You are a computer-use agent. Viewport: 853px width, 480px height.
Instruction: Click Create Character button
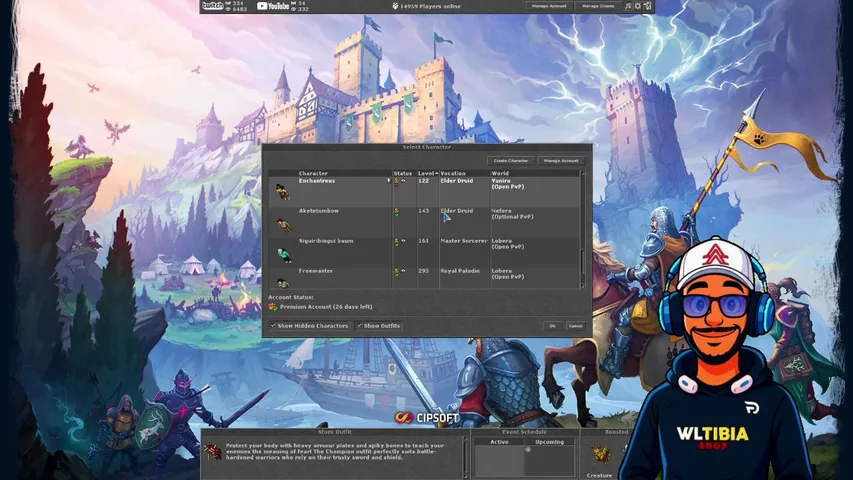click(x=511, y=161)
